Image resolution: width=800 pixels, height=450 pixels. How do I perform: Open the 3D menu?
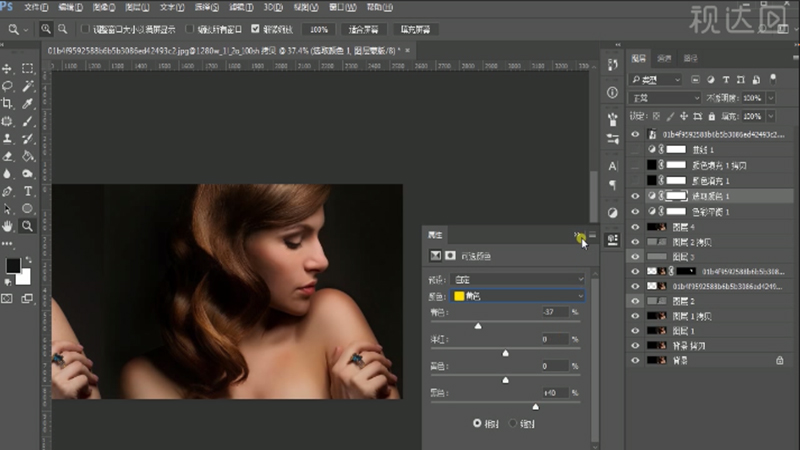coord(273,7)
